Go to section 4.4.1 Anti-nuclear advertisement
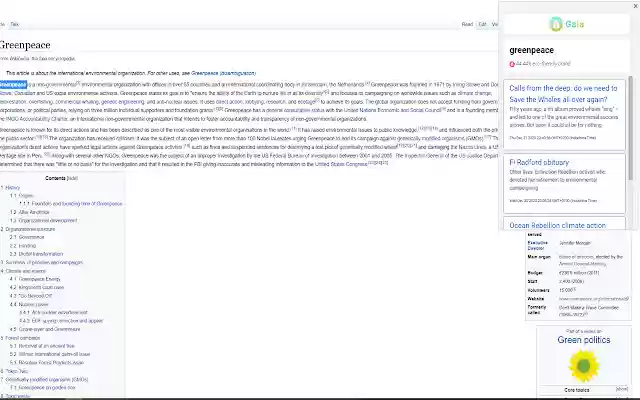 (53, 313)
